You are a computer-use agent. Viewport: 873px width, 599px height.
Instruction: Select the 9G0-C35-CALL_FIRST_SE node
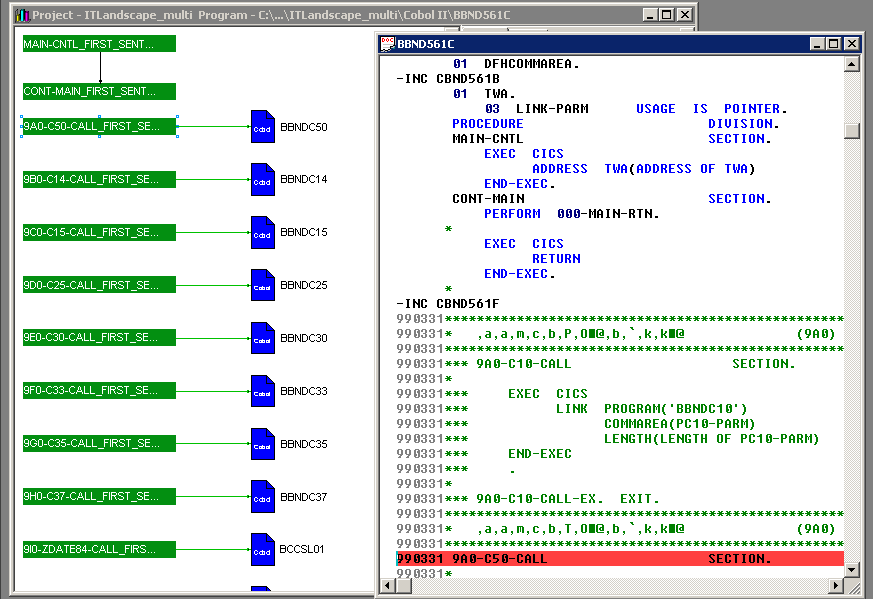click(99, 443)
